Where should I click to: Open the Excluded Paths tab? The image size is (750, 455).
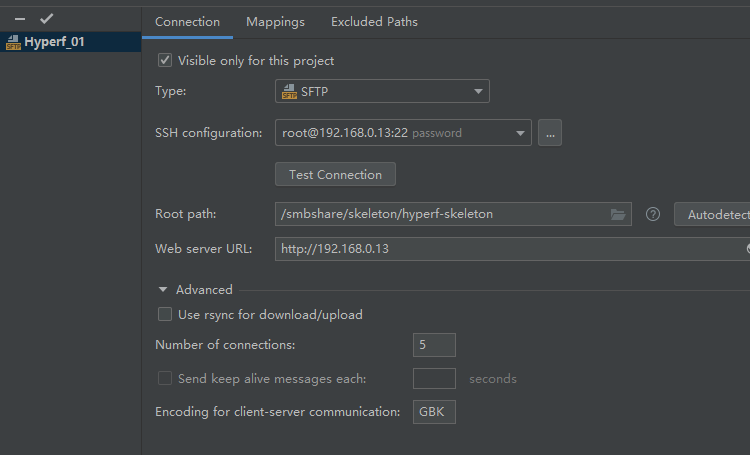[x=374, y=22]
